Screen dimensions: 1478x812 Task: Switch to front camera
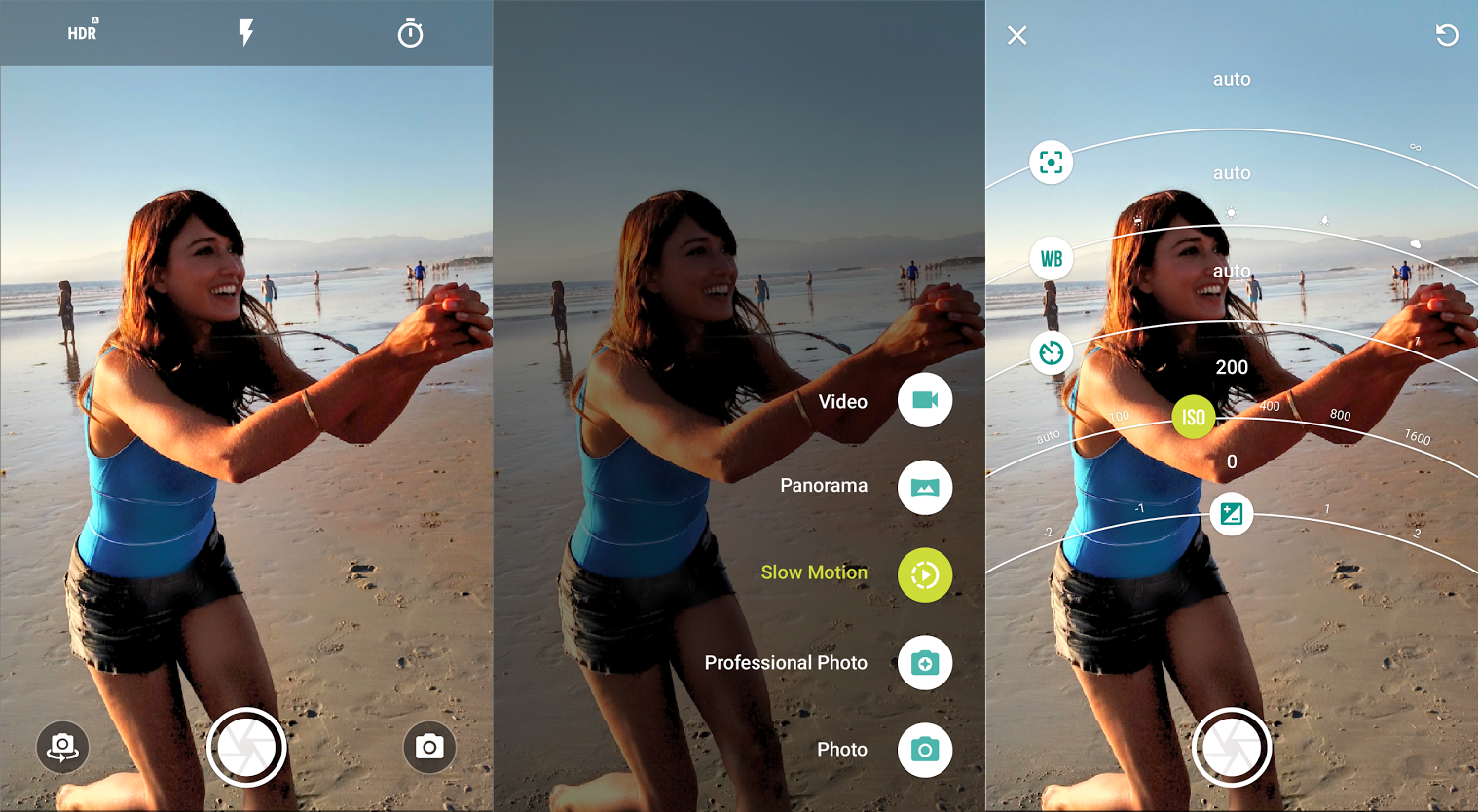point(62,747)
